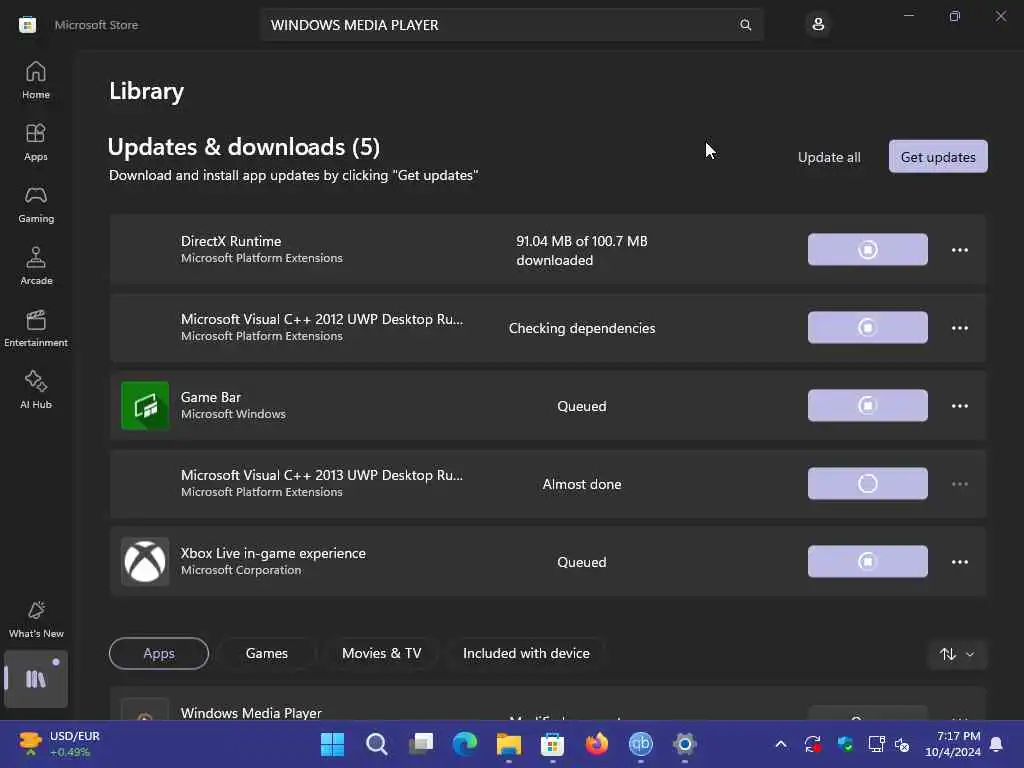Open File Explorer from taskbar
This screenshot has width=1024, height=768.
tap(509, 744)
